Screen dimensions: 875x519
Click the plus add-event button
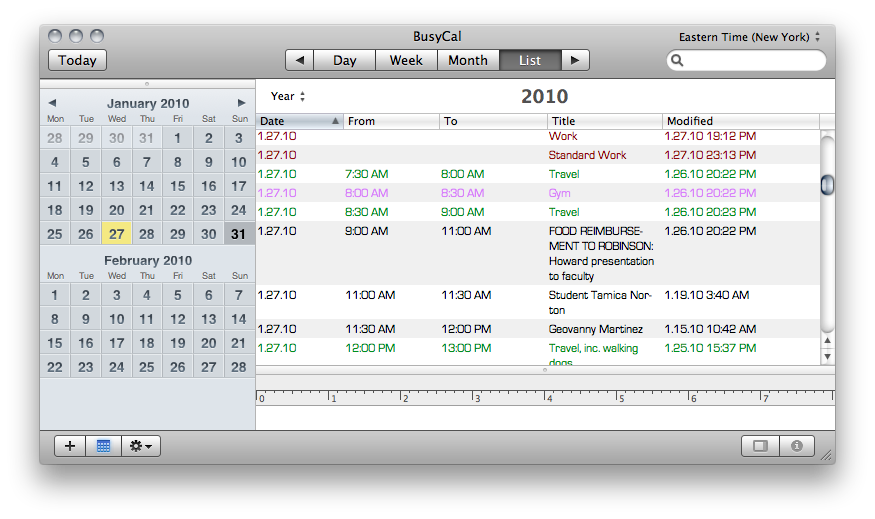[x=70, y=446]
